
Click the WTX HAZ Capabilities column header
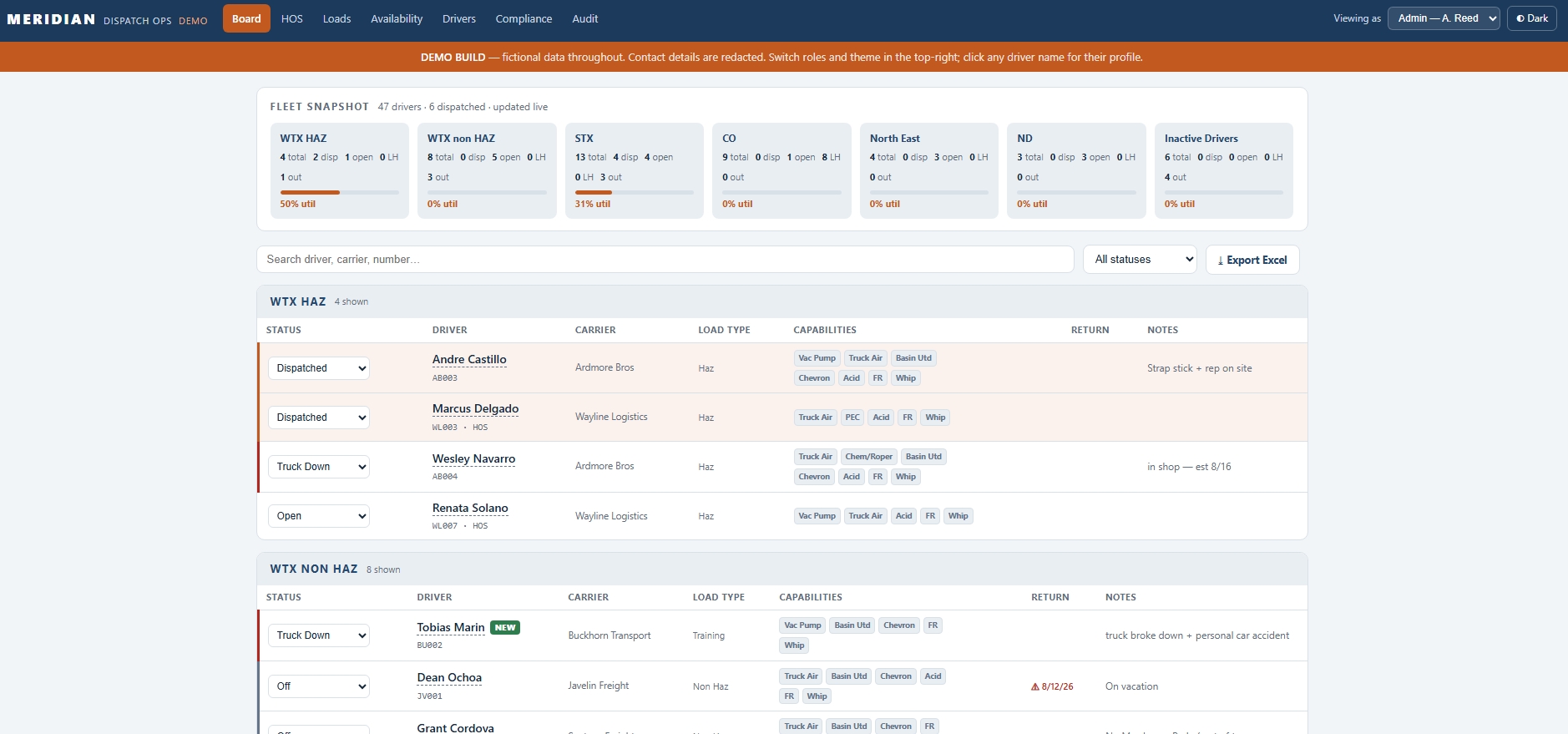coord(825,330)
